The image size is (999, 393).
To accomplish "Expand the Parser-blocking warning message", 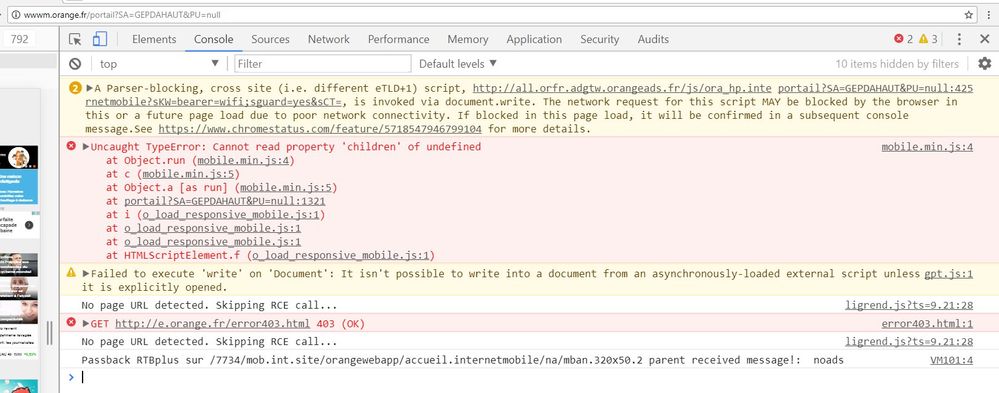I will coord(90,88).
